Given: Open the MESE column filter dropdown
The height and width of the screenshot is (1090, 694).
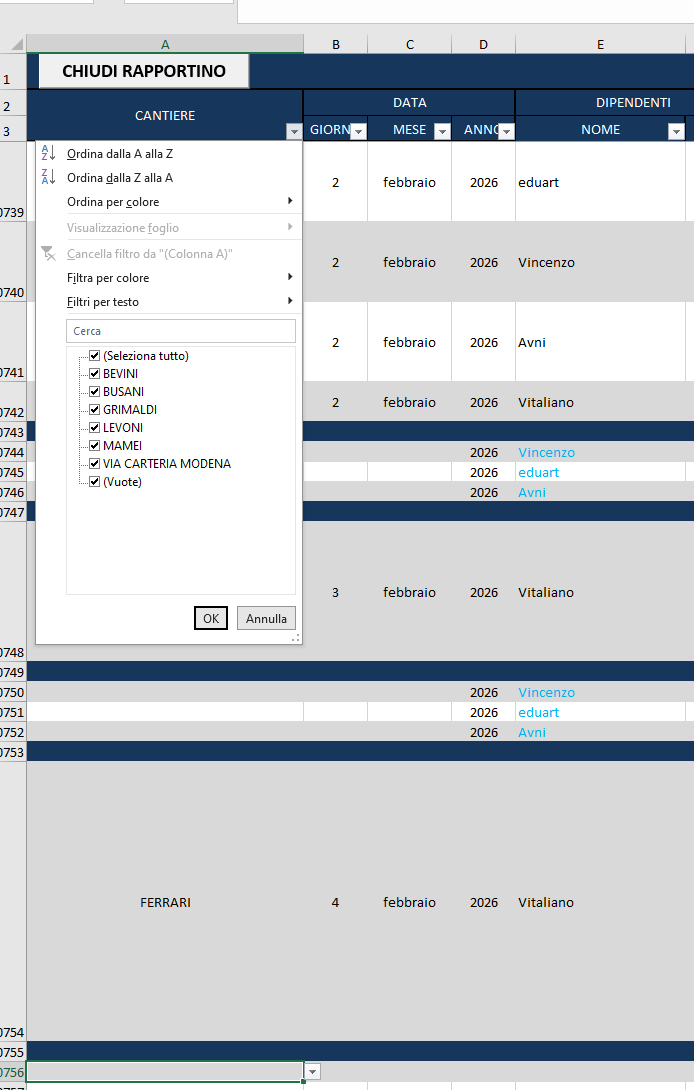Looking at the screenshot, I should (x=442, y=131).
